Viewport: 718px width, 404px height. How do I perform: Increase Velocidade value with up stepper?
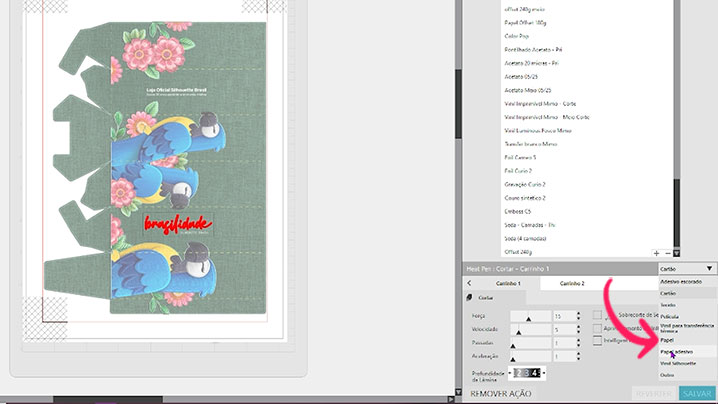[x=578, y=327]
